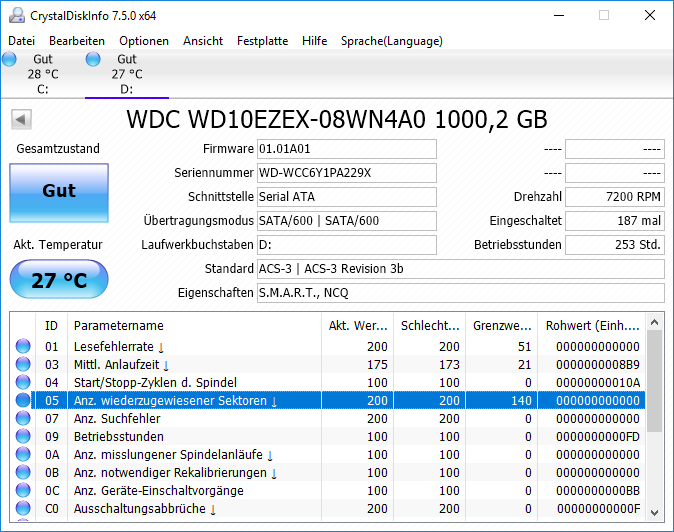
Task: Click status orb of row 09 Betriebsstunden
Action: click(x=23, y=436)
